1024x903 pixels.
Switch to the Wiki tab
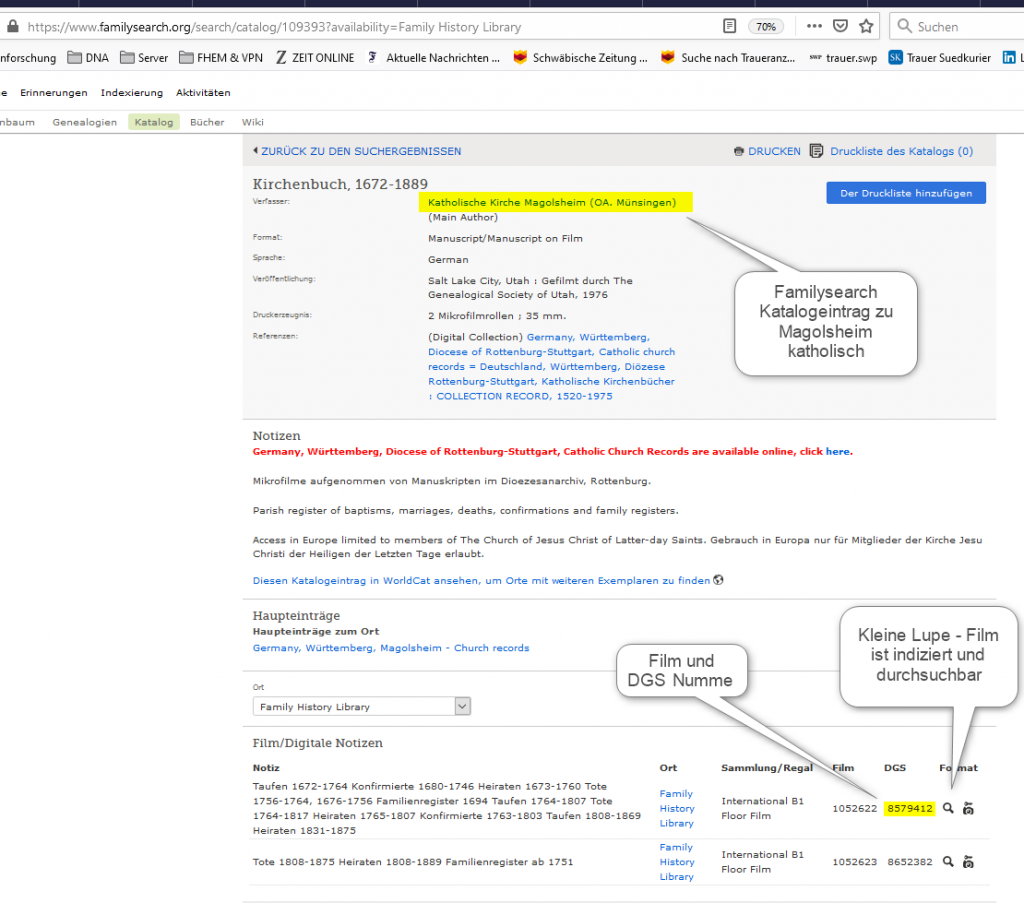pyautogui.click(x=253, y=122)
